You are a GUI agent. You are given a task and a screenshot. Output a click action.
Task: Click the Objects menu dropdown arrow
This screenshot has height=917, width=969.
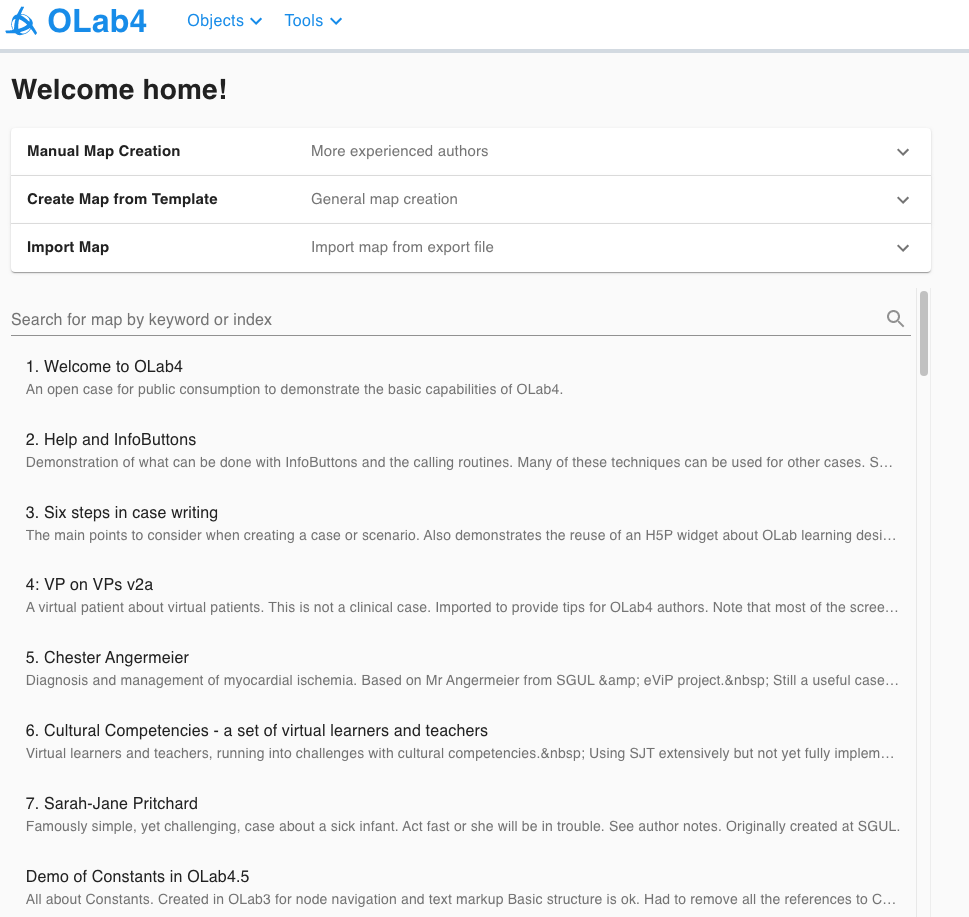click(256, 21)
